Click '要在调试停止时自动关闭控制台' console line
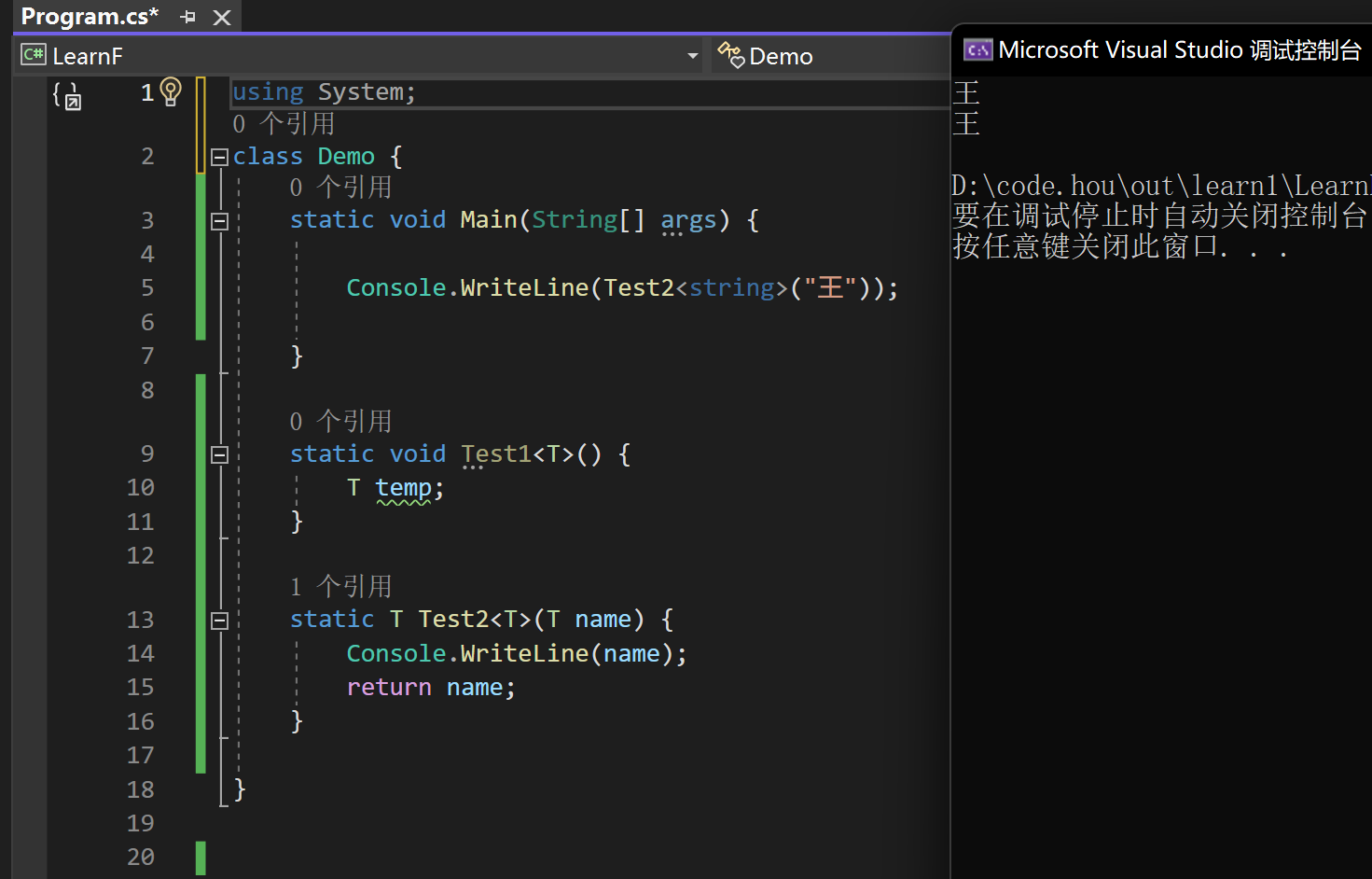 (1160, 216)
